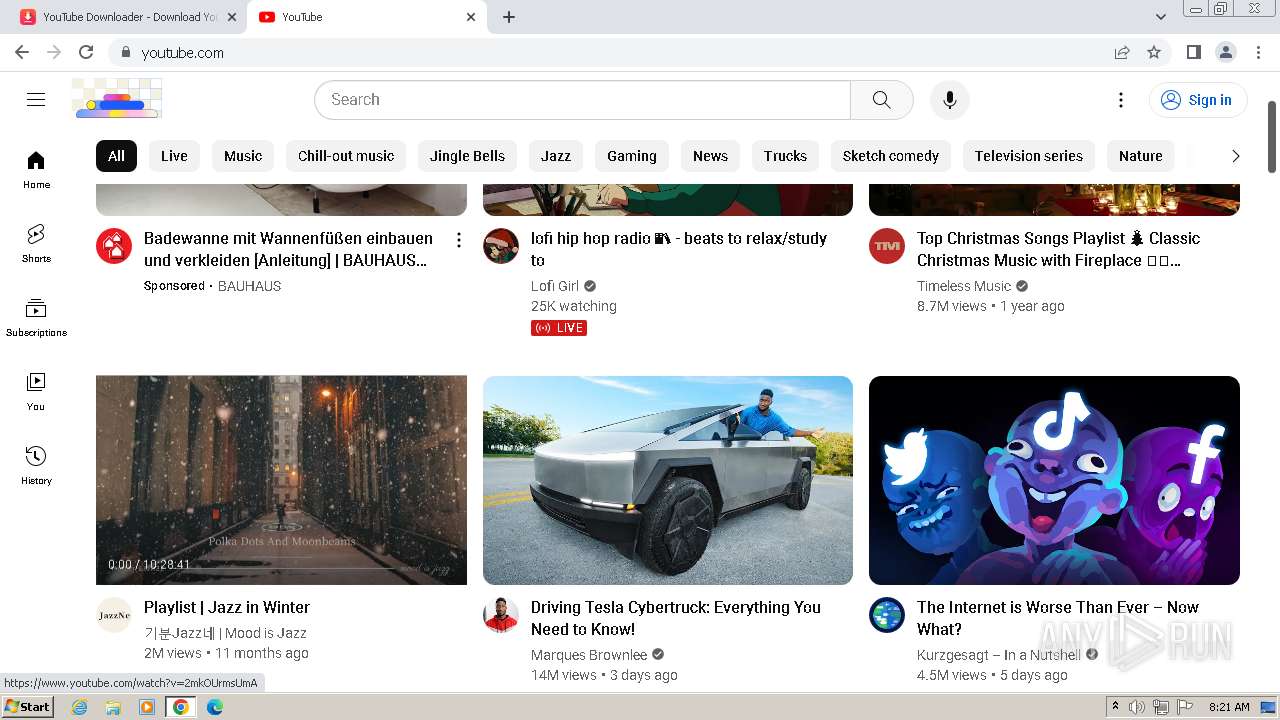Focus the YouTube search field
Viewport: 1280px width, 720px height.
pos(582,99)
